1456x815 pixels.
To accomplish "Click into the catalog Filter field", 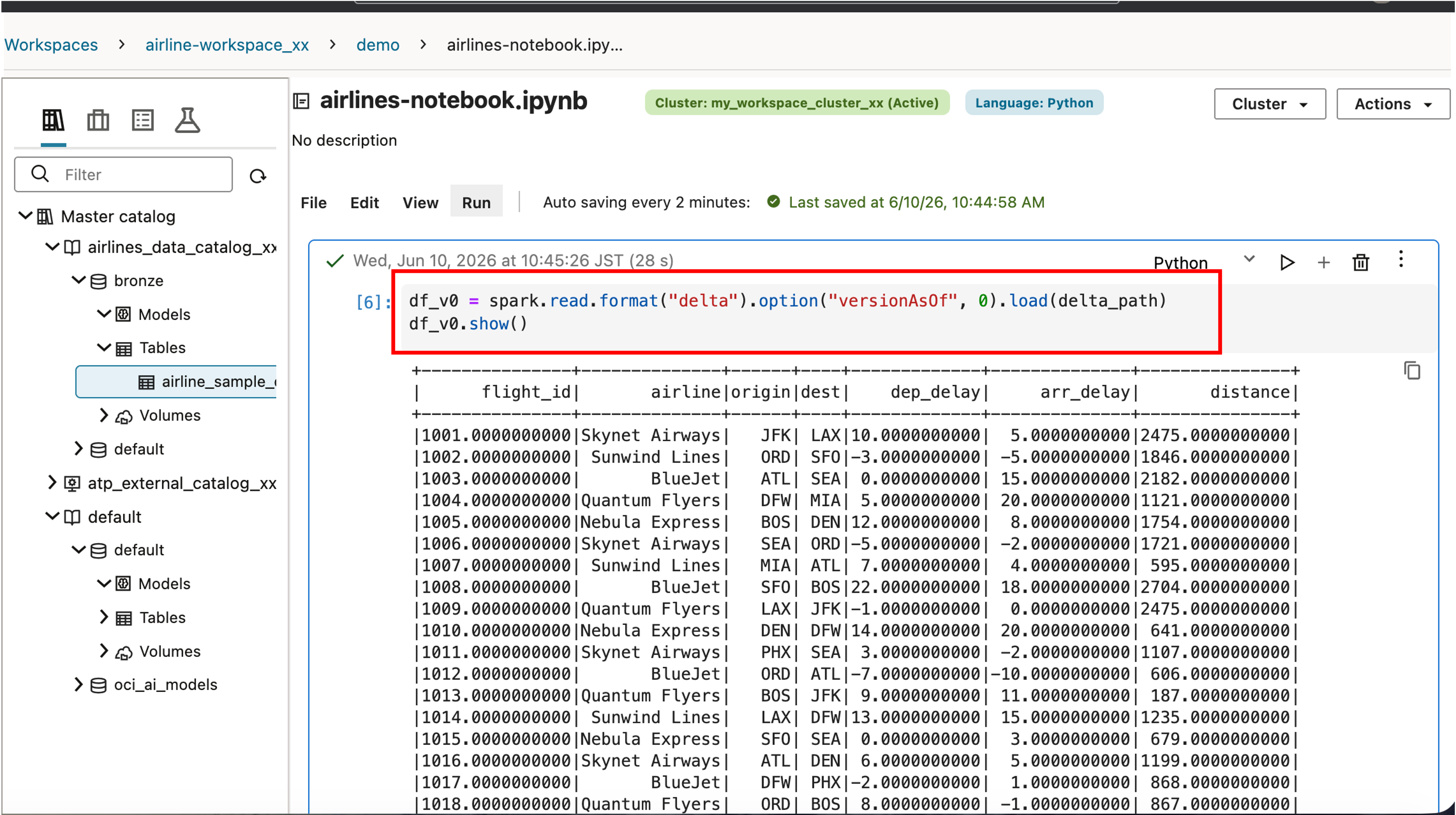I will tap(123, 174).
